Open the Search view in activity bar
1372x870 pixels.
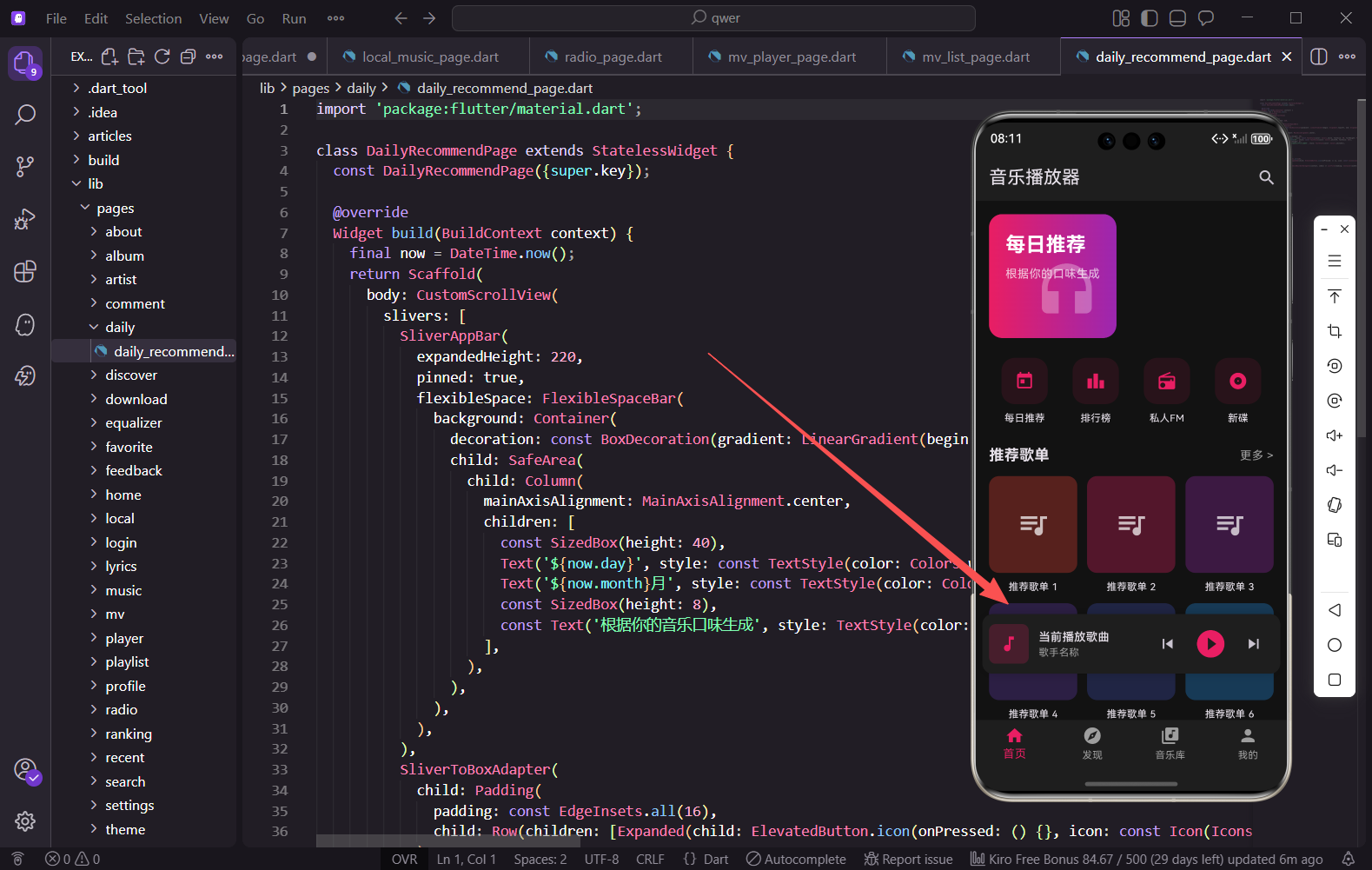[25, 115]
